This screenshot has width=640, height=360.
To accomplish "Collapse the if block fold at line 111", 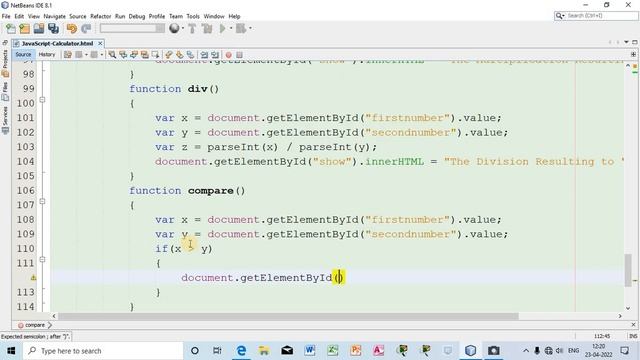I will point(42,259).
